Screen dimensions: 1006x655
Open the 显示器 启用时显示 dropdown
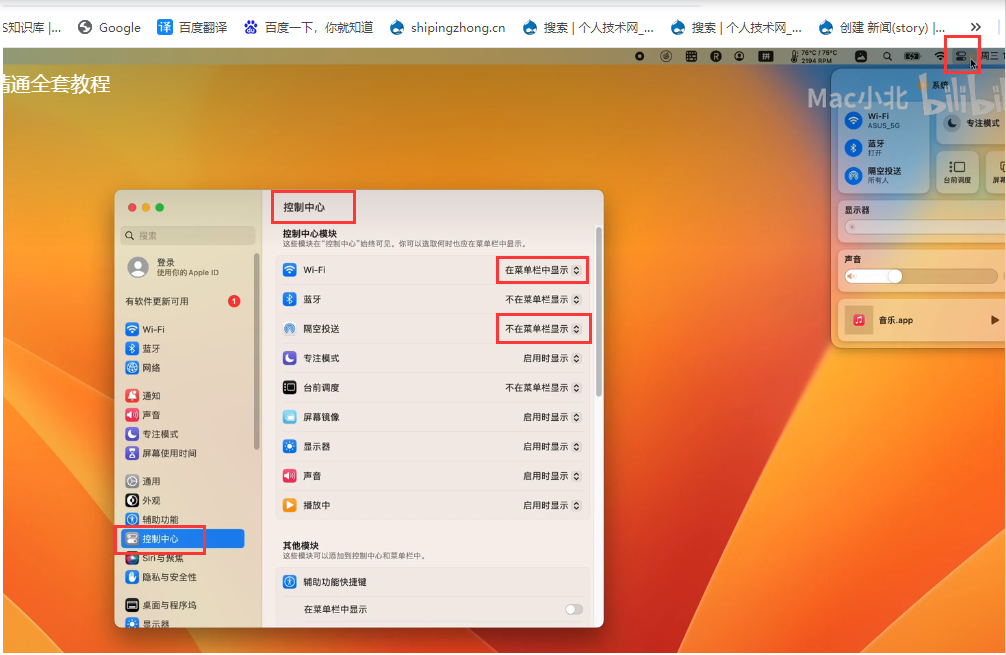[551, 447]
